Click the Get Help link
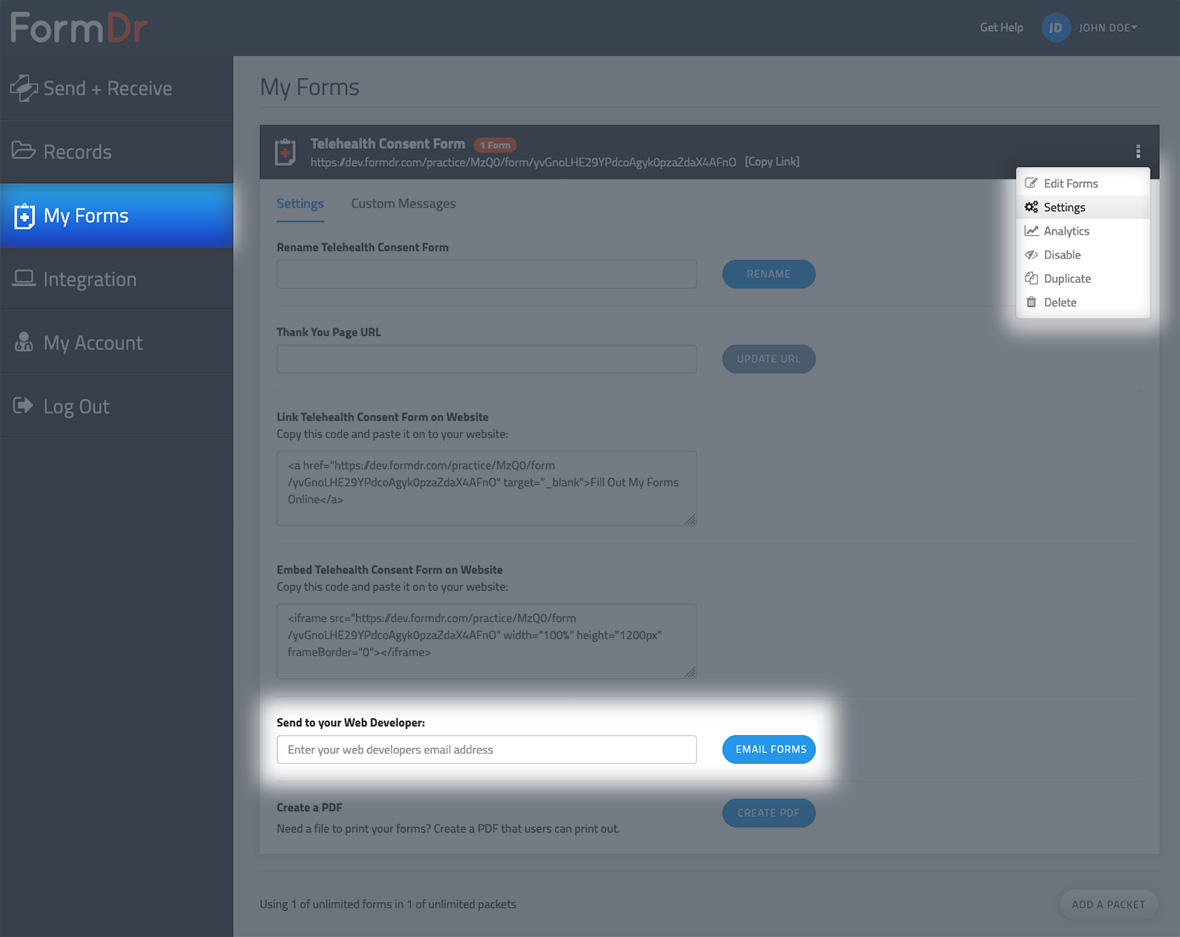This screenshot has width=1180, height=937. 1001,28
